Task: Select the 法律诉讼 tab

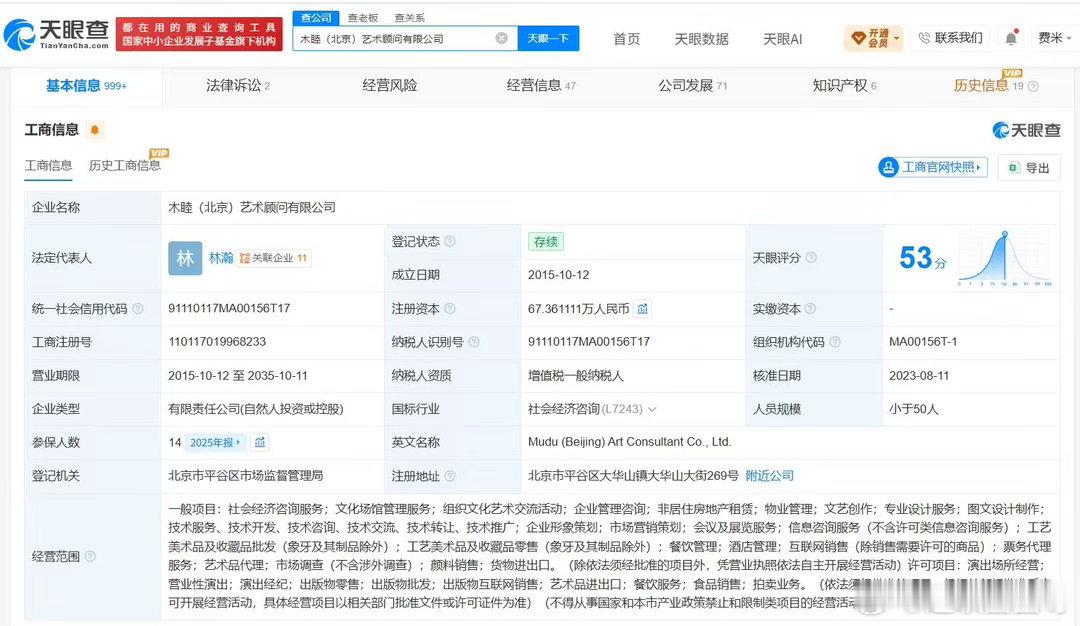Action: click(238, 86)
